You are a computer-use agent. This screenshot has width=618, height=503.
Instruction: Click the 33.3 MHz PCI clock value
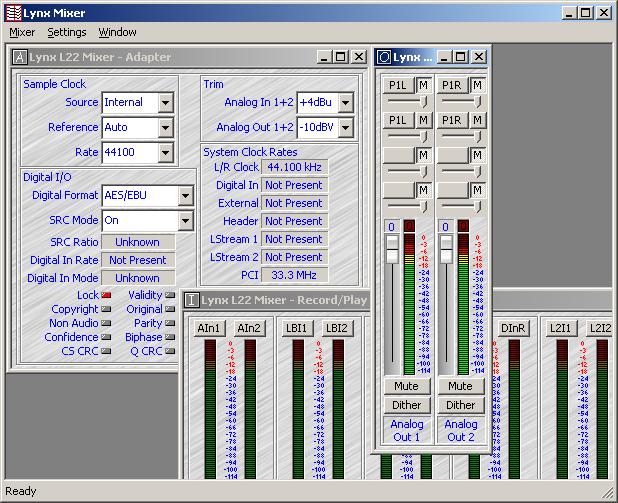tap(294, 275)
